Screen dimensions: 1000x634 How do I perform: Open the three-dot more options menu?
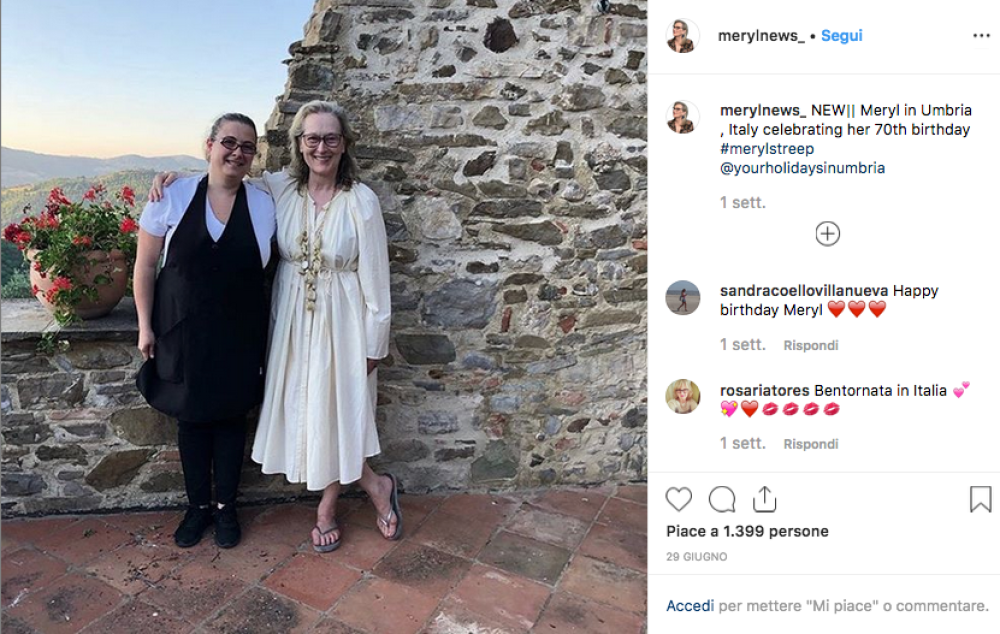tap(981, 36)
